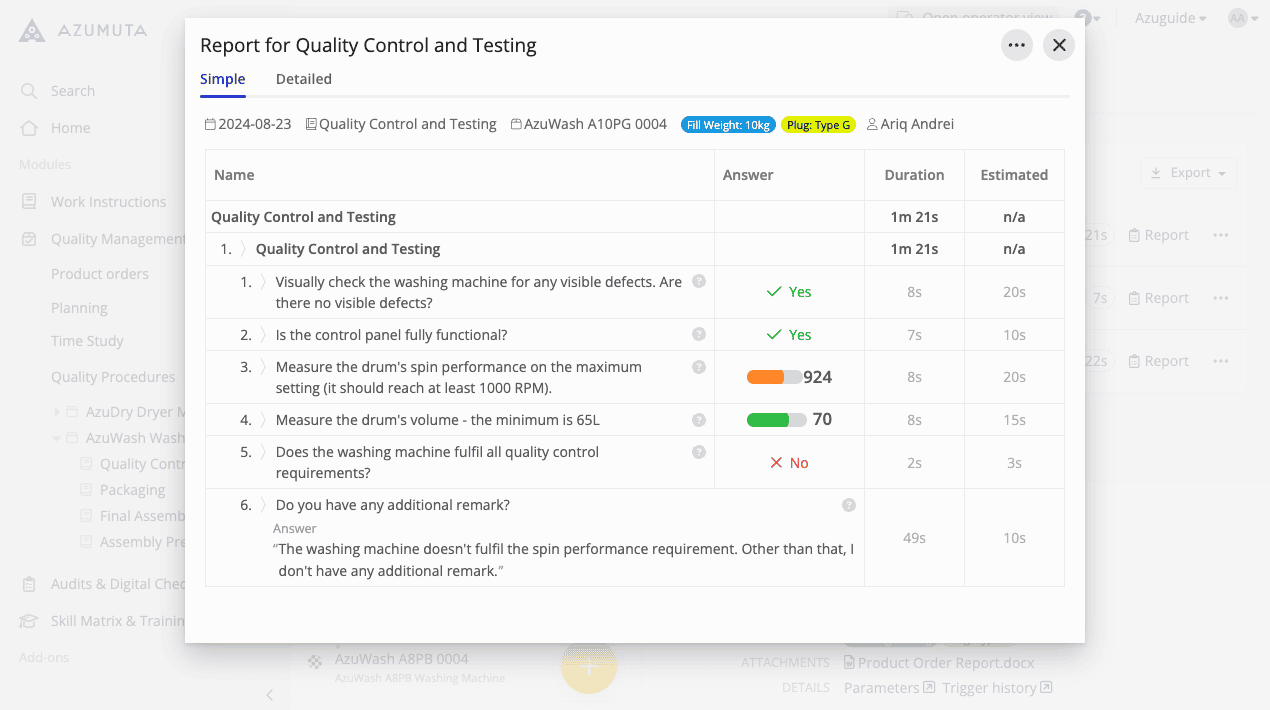Click help icon for control panel question

(699, 334)
